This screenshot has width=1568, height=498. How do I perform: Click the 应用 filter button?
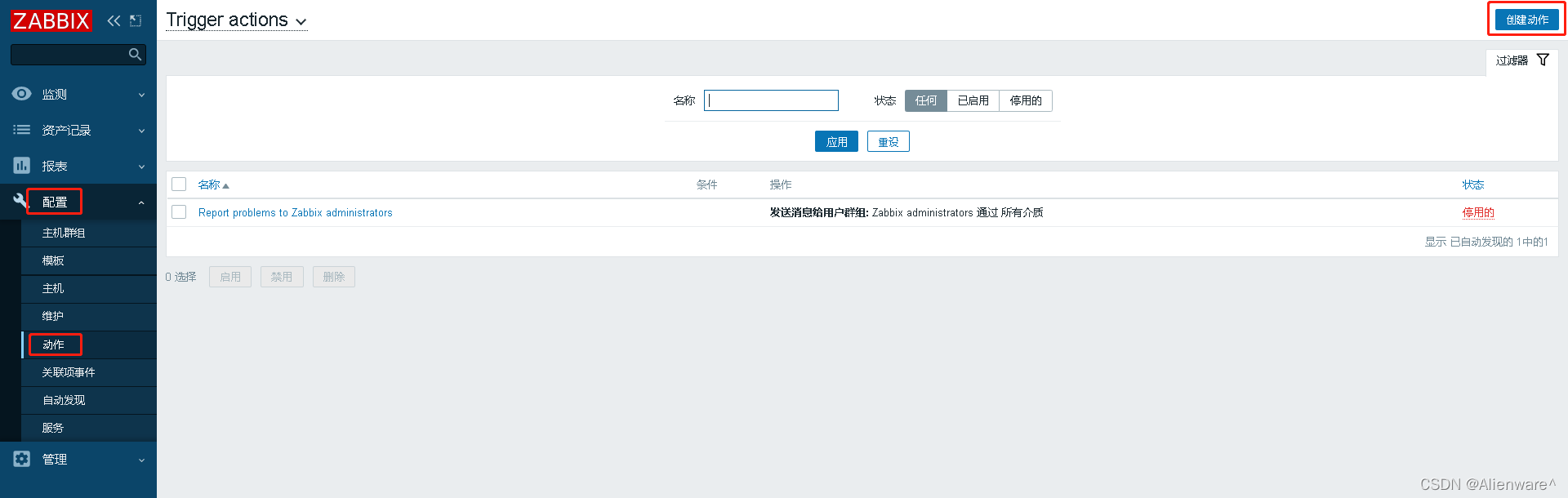[x=836, y=141]
